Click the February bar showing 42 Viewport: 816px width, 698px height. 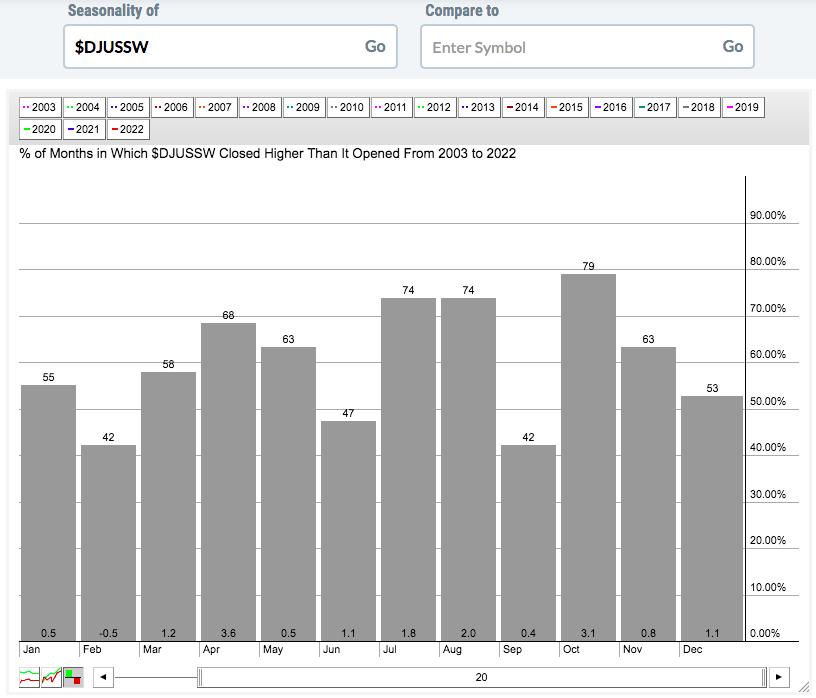tap(108, 542)
